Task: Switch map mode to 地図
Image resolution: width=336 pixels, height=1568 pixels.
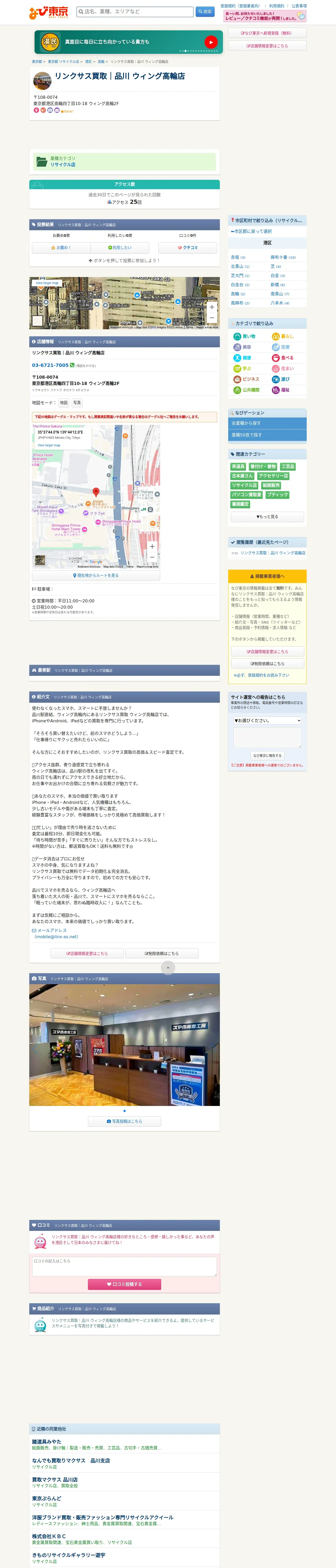Action: pyautogui.click(x=63, y=403)
